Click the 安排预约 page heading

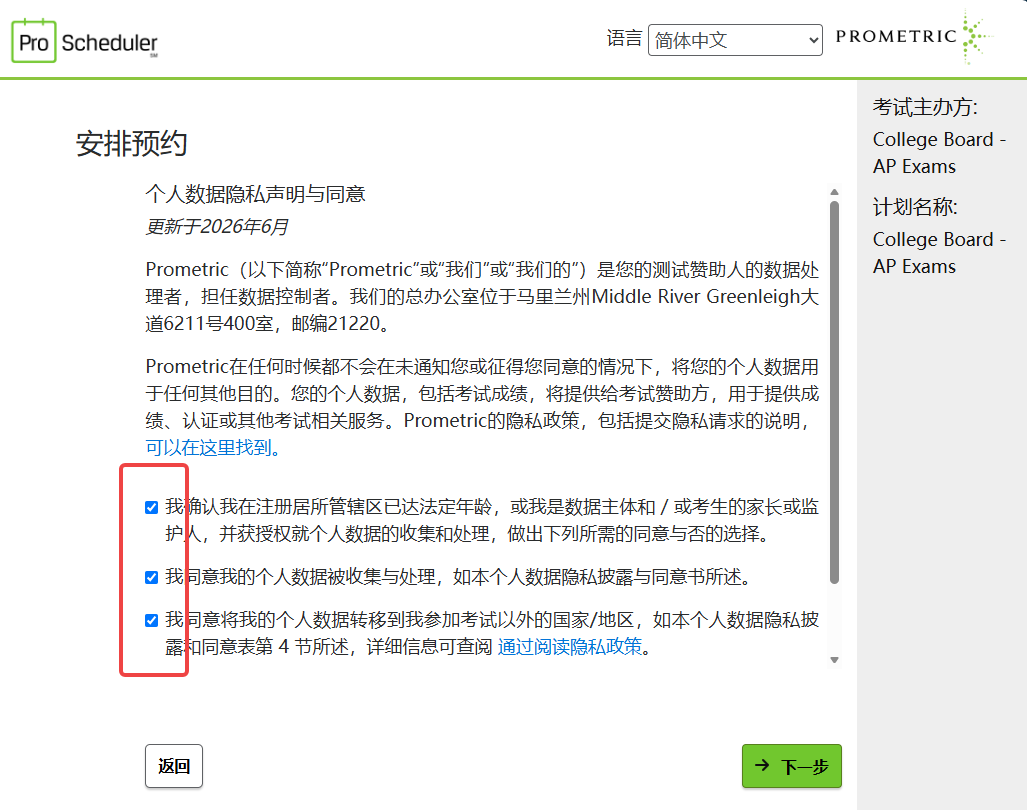132,143
